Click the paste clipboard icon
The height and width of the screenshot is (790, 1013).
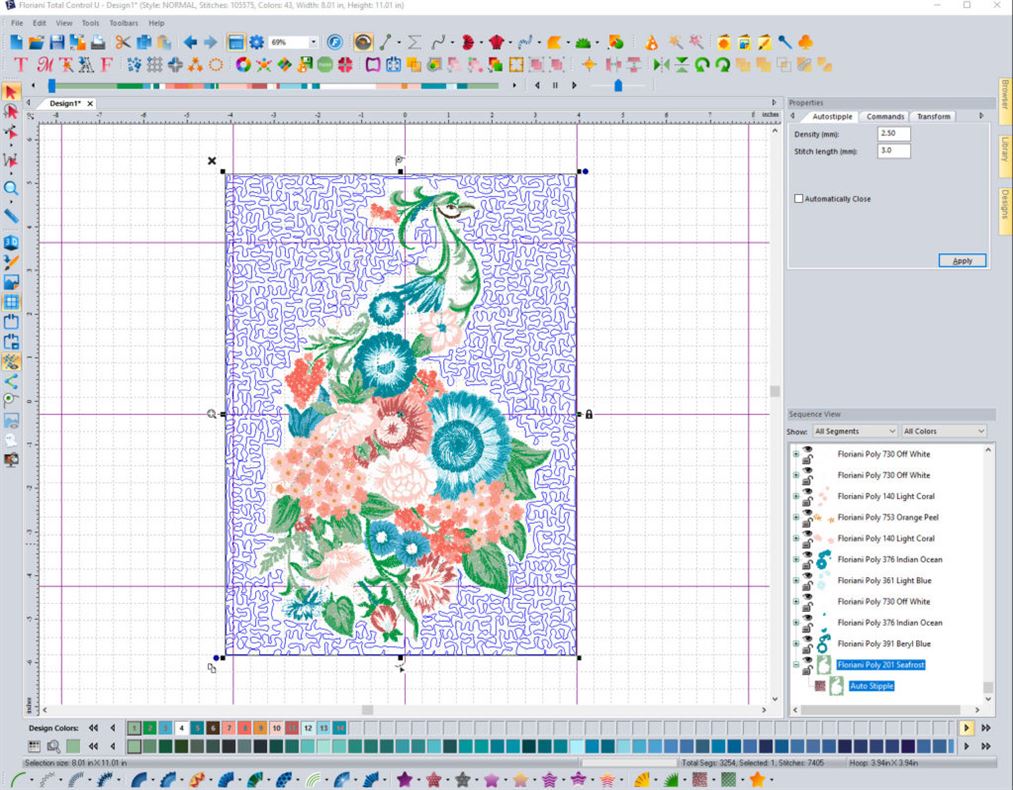point(162,43)
